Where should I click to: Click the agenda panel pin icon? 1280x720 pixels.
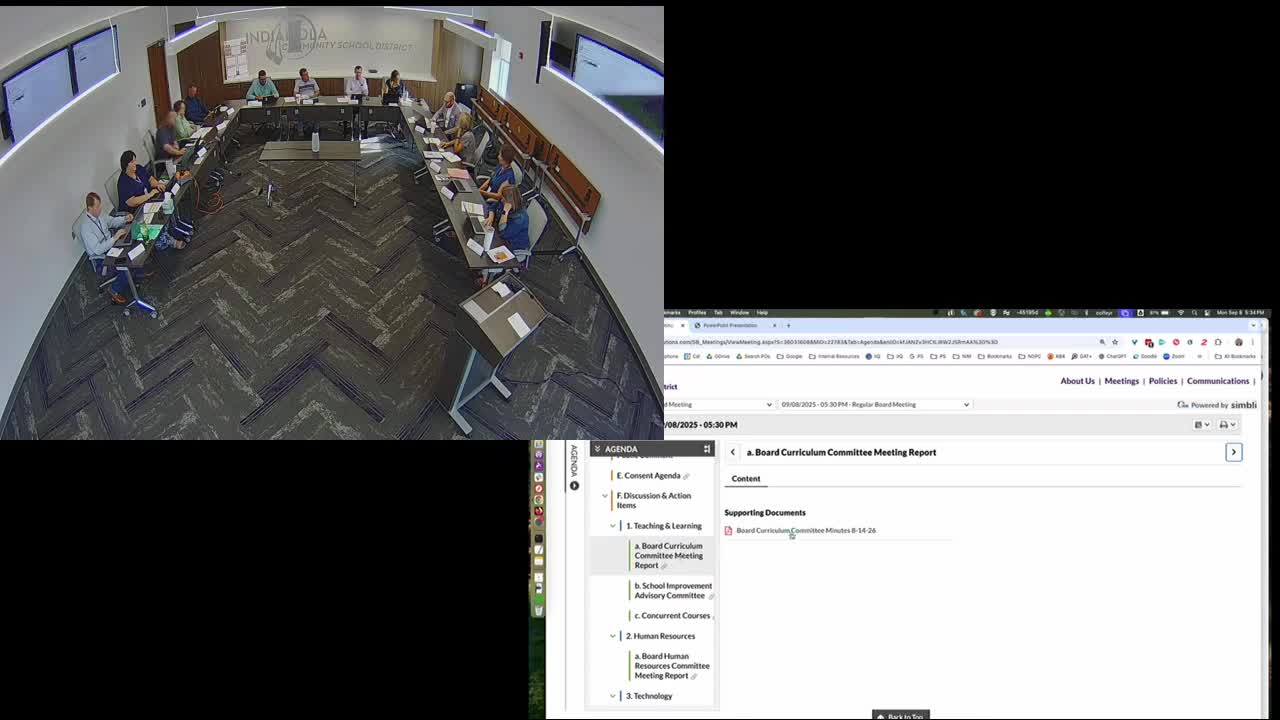(x=707, y=449)
